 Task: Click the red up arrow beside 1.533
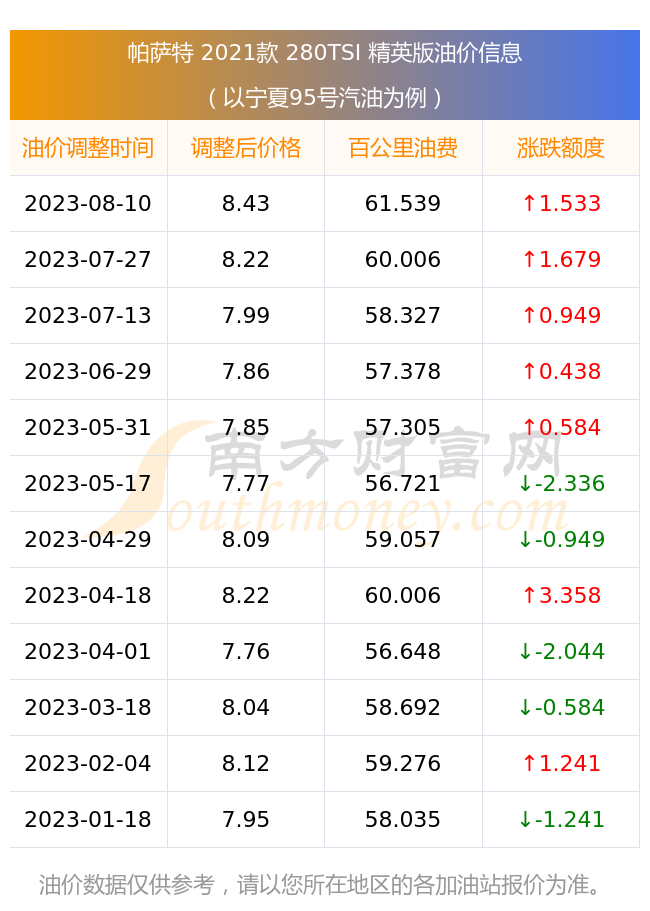(x=529, y=203)
